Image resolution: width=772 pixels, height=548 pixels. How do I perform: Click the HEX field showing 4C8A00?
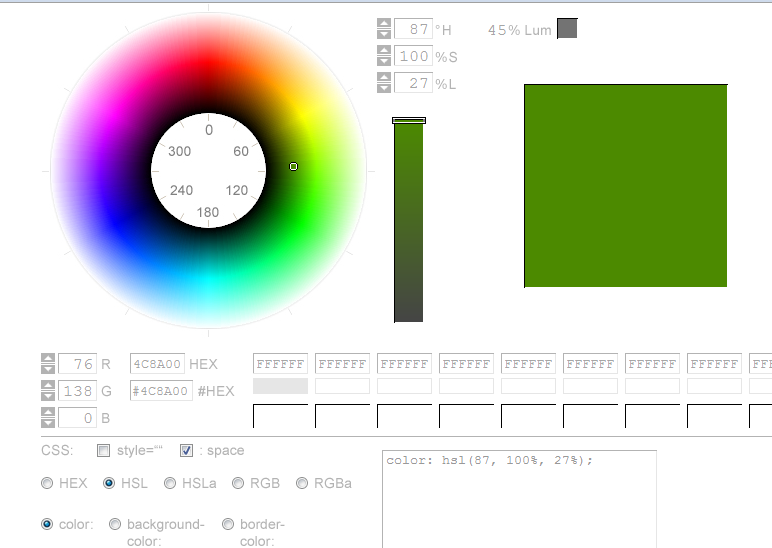pyautogui.click(x=158, y=364)
